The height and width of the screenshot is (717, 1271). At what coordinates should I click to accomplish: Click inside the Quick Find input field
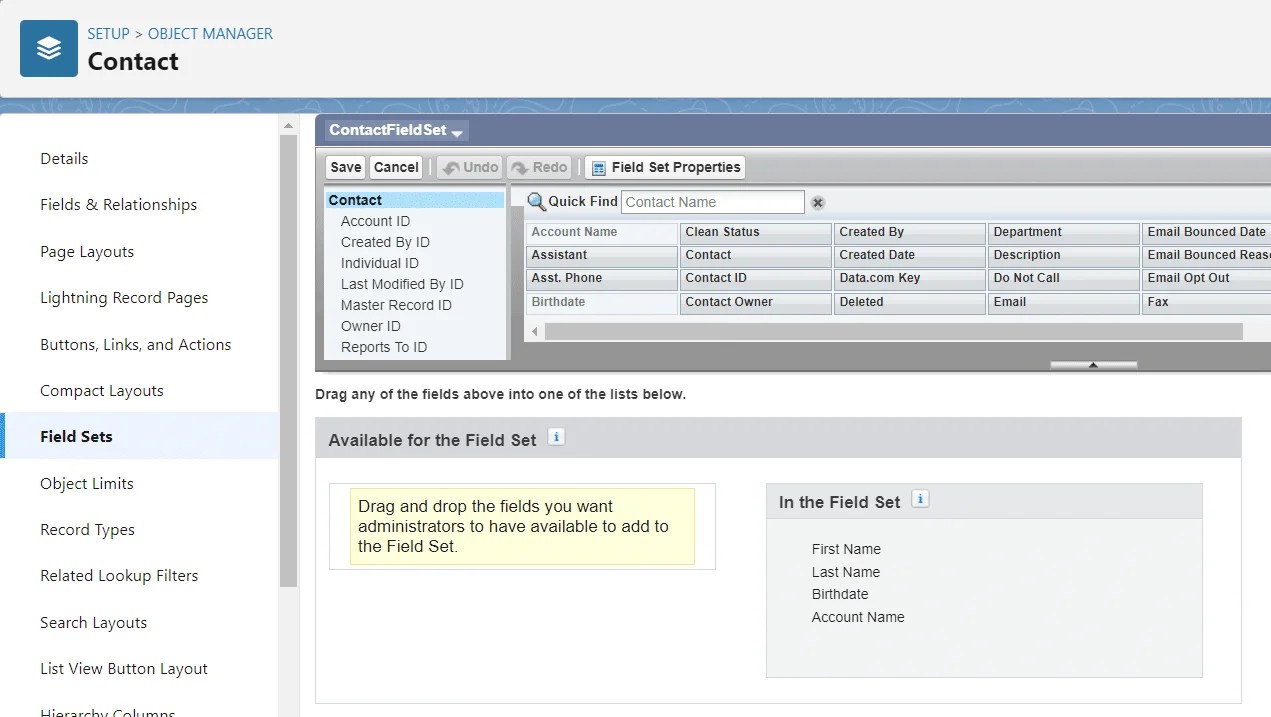pyautogui.click(x=712, y=202)
